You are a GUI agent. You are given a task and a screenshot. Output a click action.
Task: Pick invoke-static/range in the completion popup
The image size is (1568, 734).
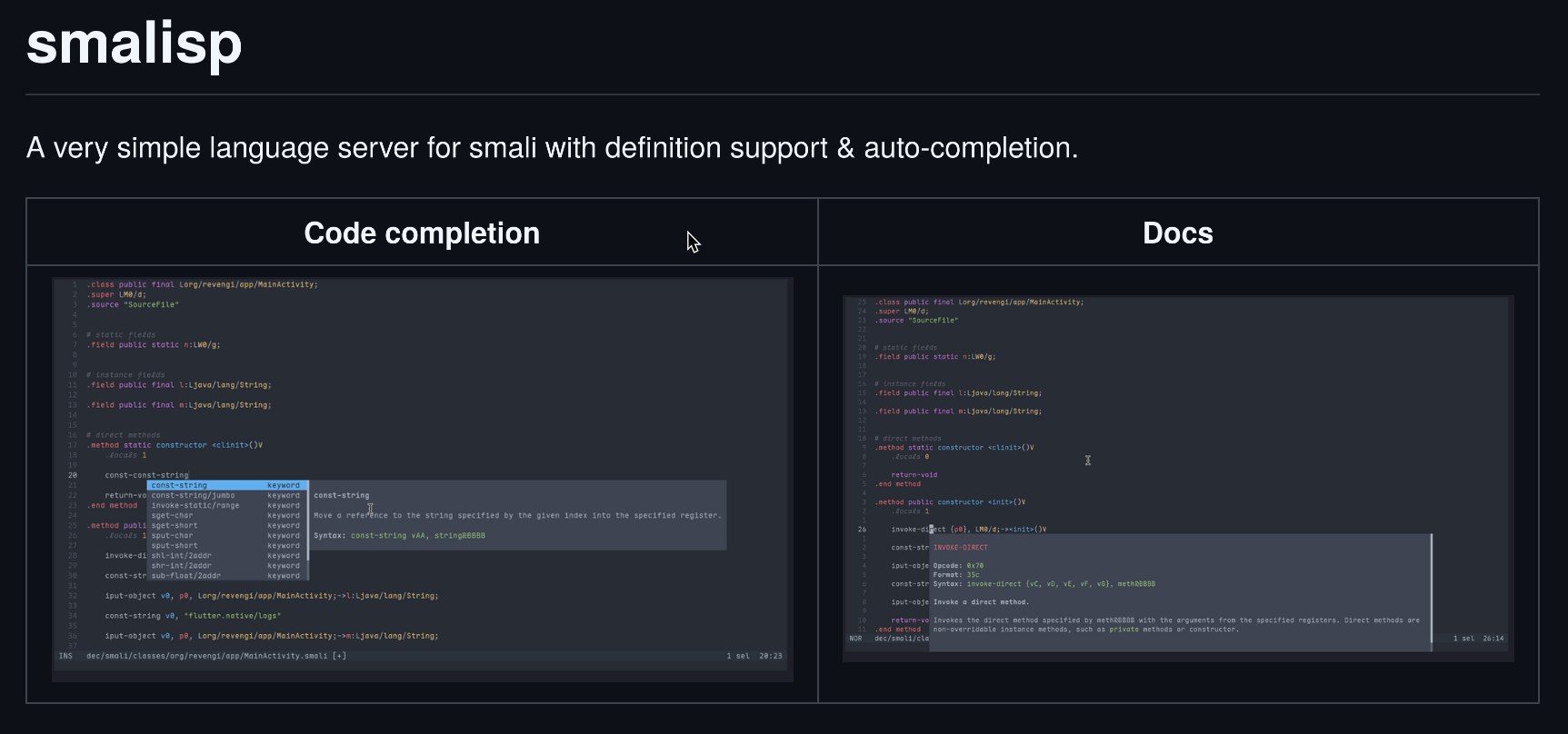click(195, 505)
